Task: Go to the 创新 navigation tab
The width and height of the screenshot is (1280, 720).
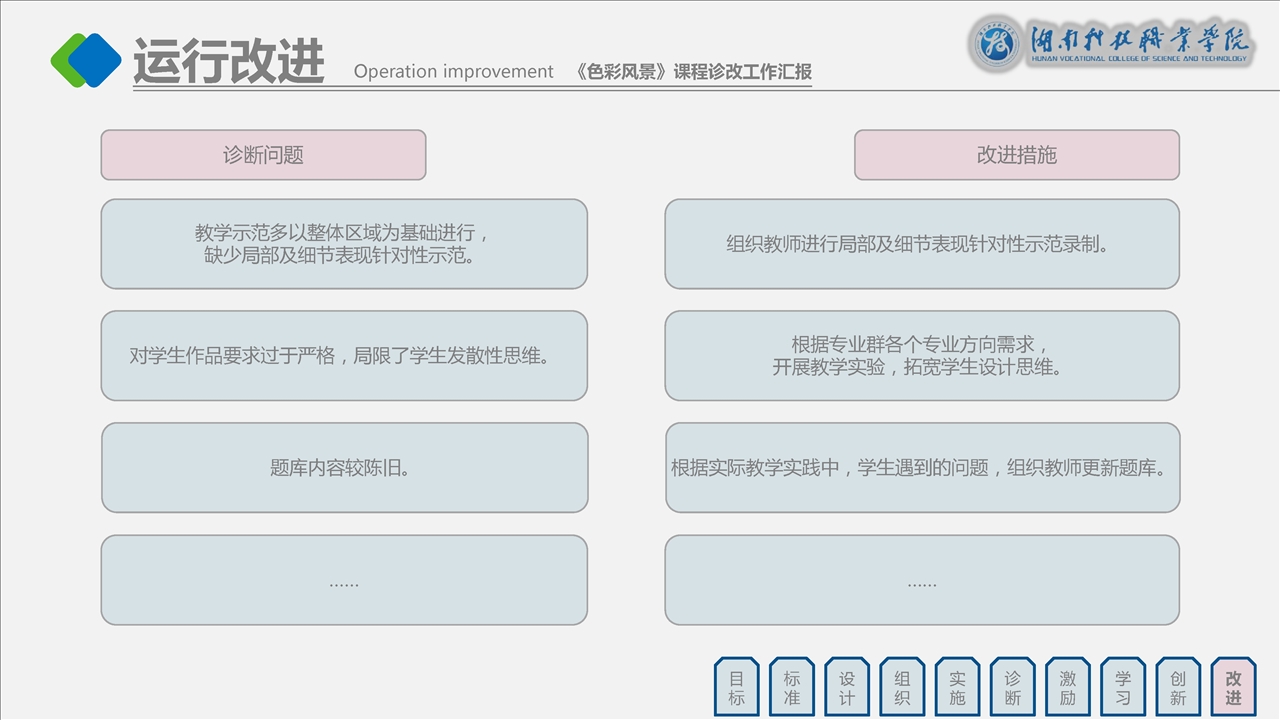Action: 1178,688
